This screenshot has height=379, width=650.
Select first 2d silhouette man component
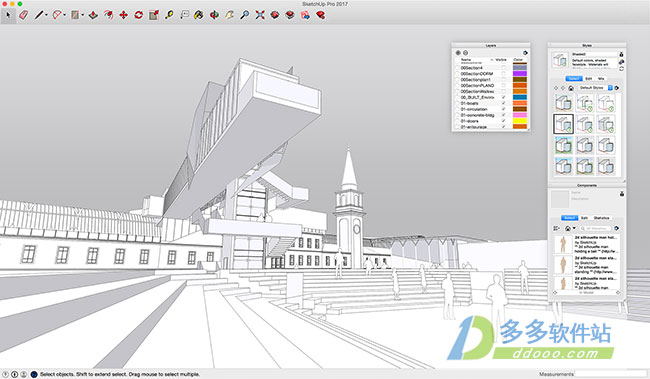(x=587, y=244)
